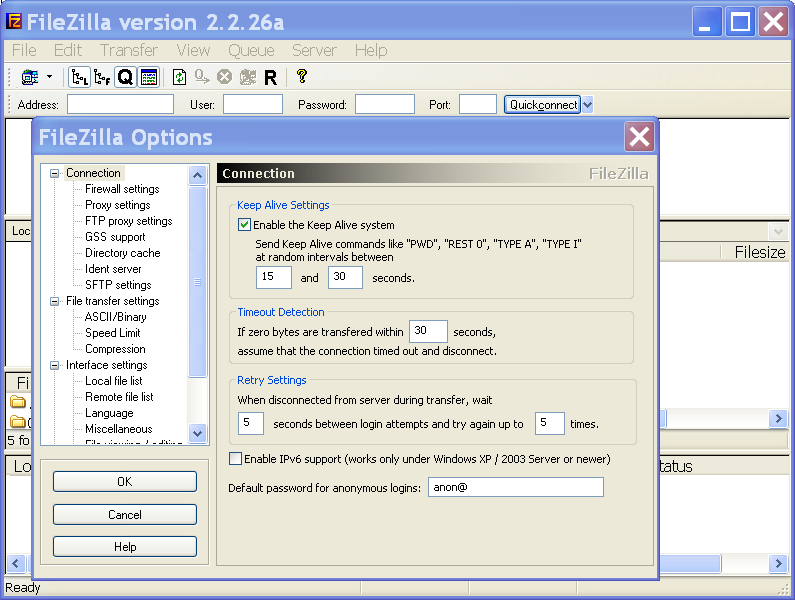Image resolution: width=795 pixels, height=600 pixels.
Task: Select Local file list tree item
Action: pos(114,381)
